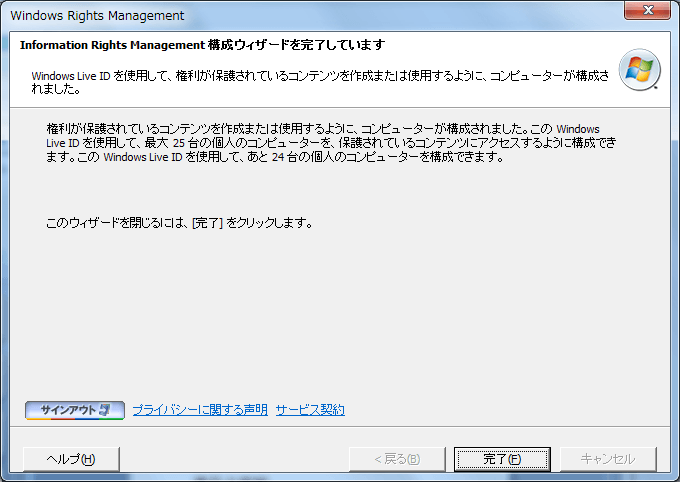680x482 pixels.
Task: Select the wizard heading "Information Rights Management 構成ウィザードを完了しています"
Action: point(203,45)
